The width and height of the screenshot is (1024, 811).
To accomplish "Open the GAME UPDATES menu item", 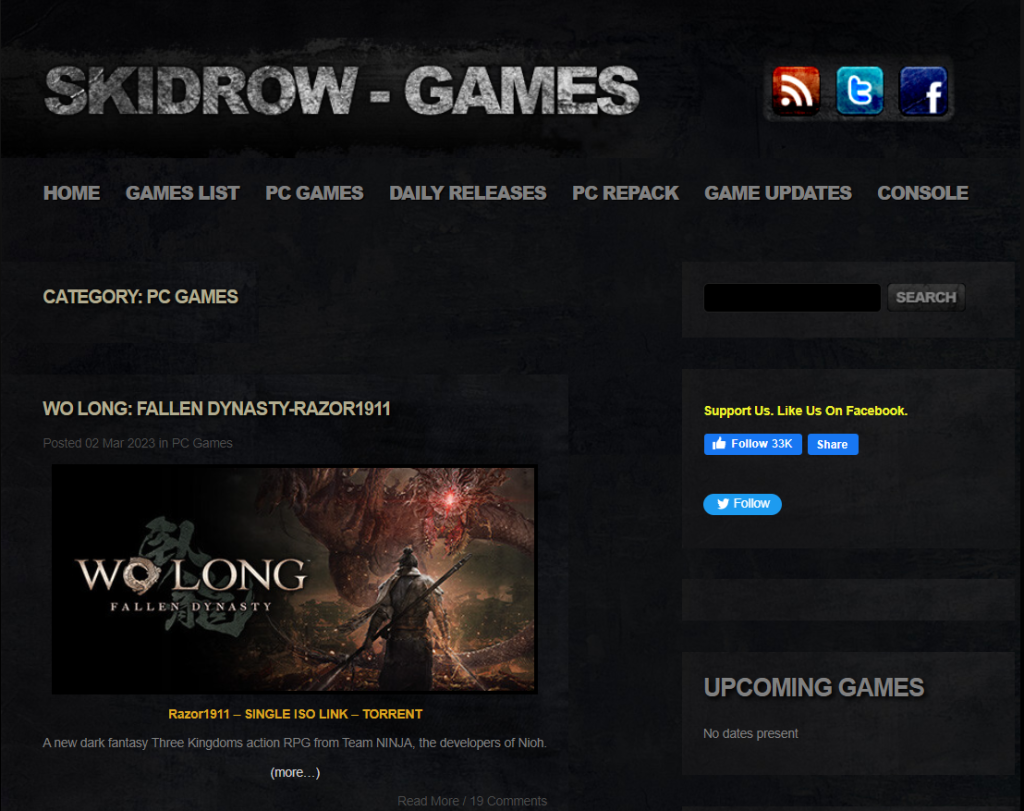I will [778, 193].
